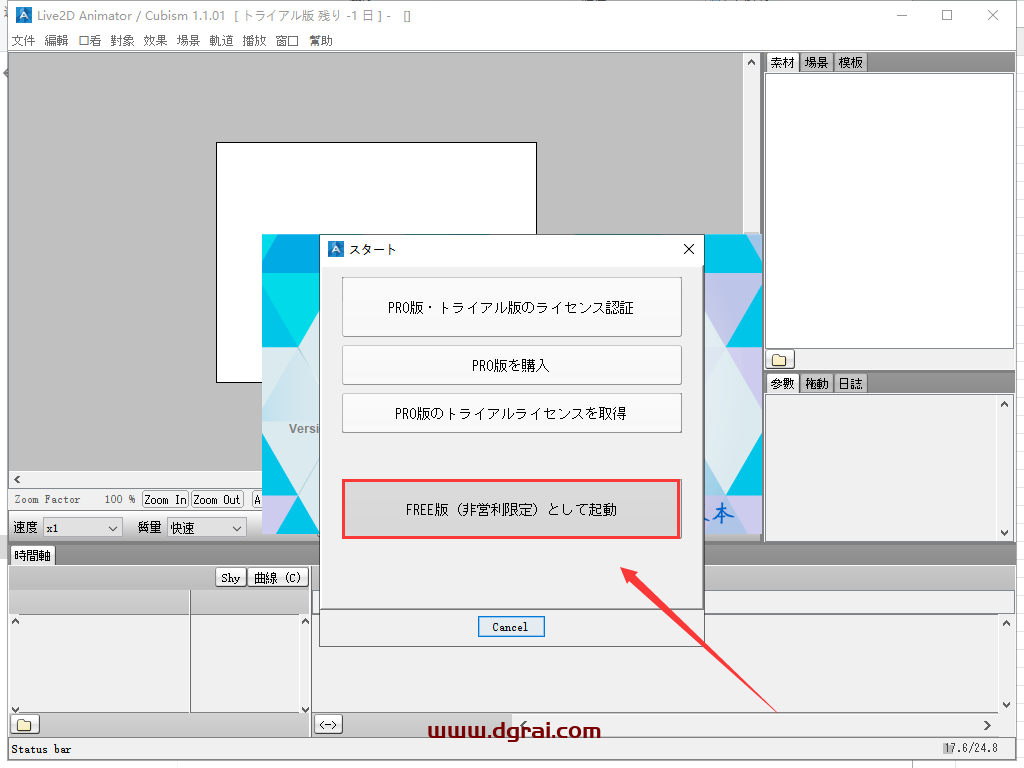The height and width of the screenshot is (768, 1024).
Task: Open the 效果 menu
Action: point(155,40)
